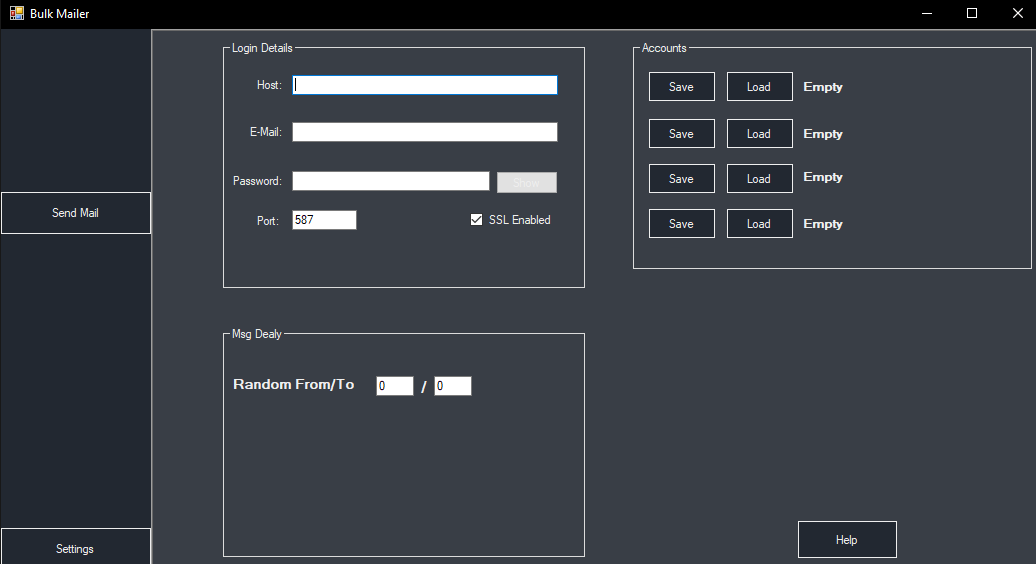Click the Bulk Mailer app icon in title bar
This screenshot has height=564, width=1036.
(x=17, y=13)
